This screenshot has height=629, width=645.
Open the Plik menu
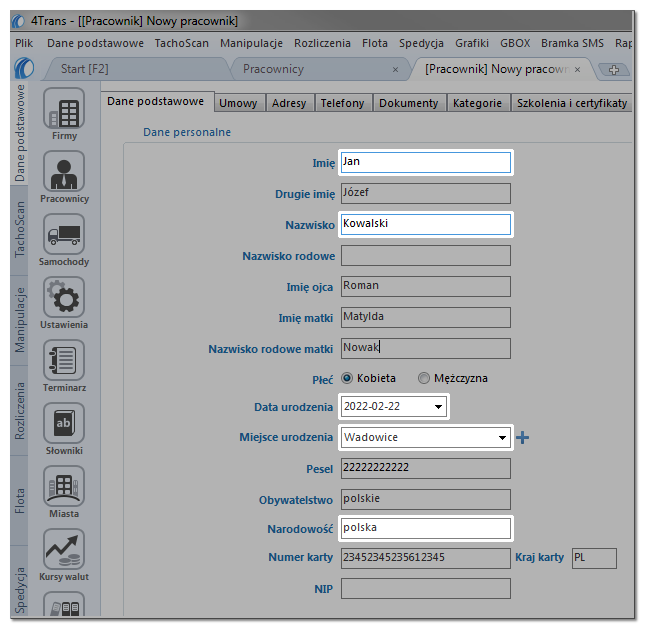coord(24,43)
